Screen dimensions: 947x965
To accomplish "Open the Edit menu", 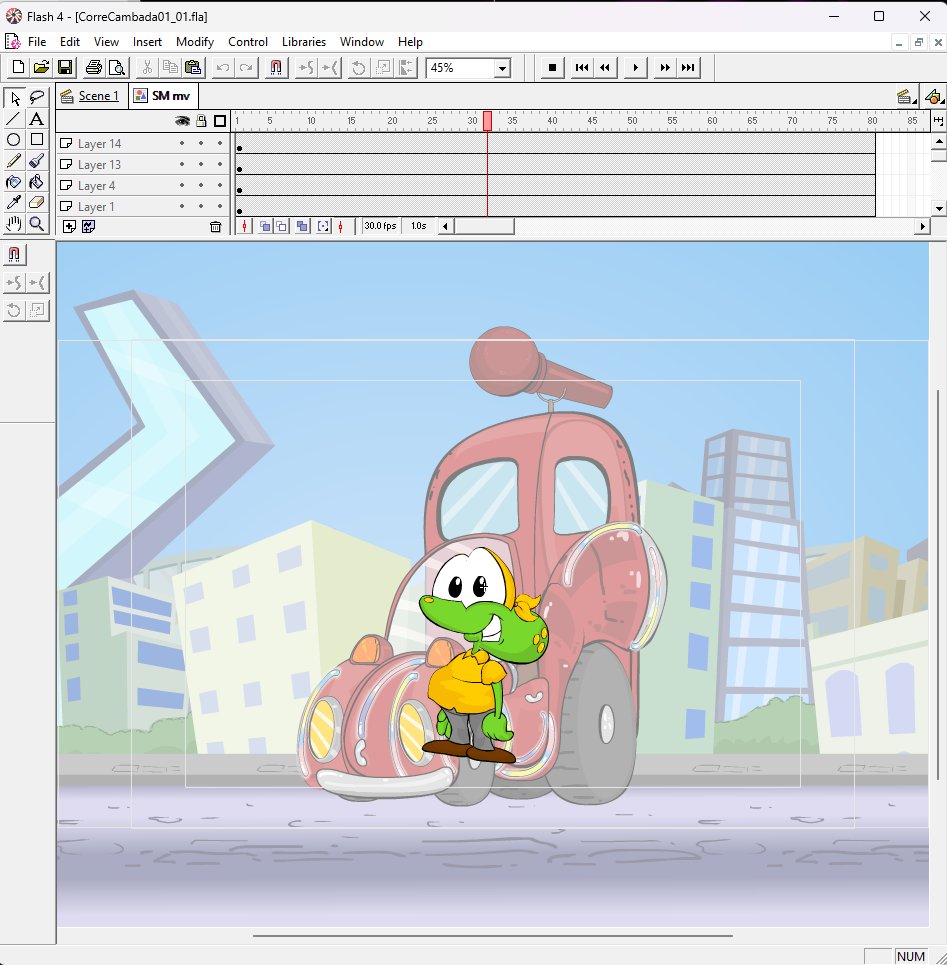I will click(x=70, y=42).
